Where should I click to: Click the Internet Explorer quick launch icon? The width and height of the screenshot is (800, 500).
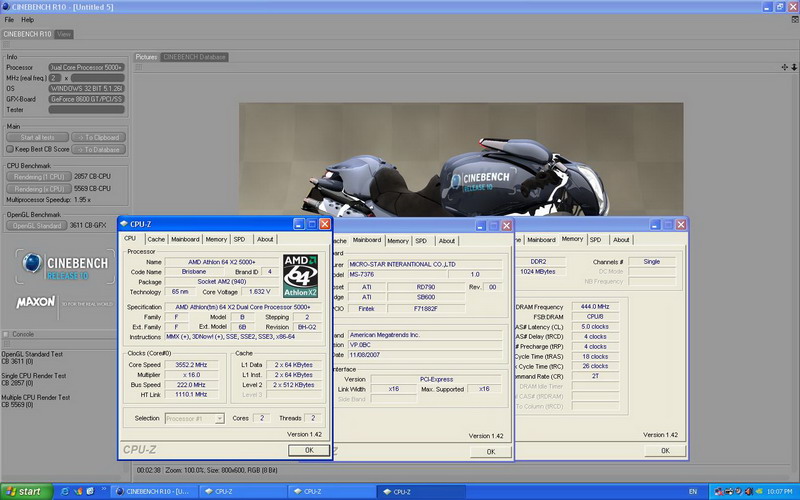click(63, 491)
